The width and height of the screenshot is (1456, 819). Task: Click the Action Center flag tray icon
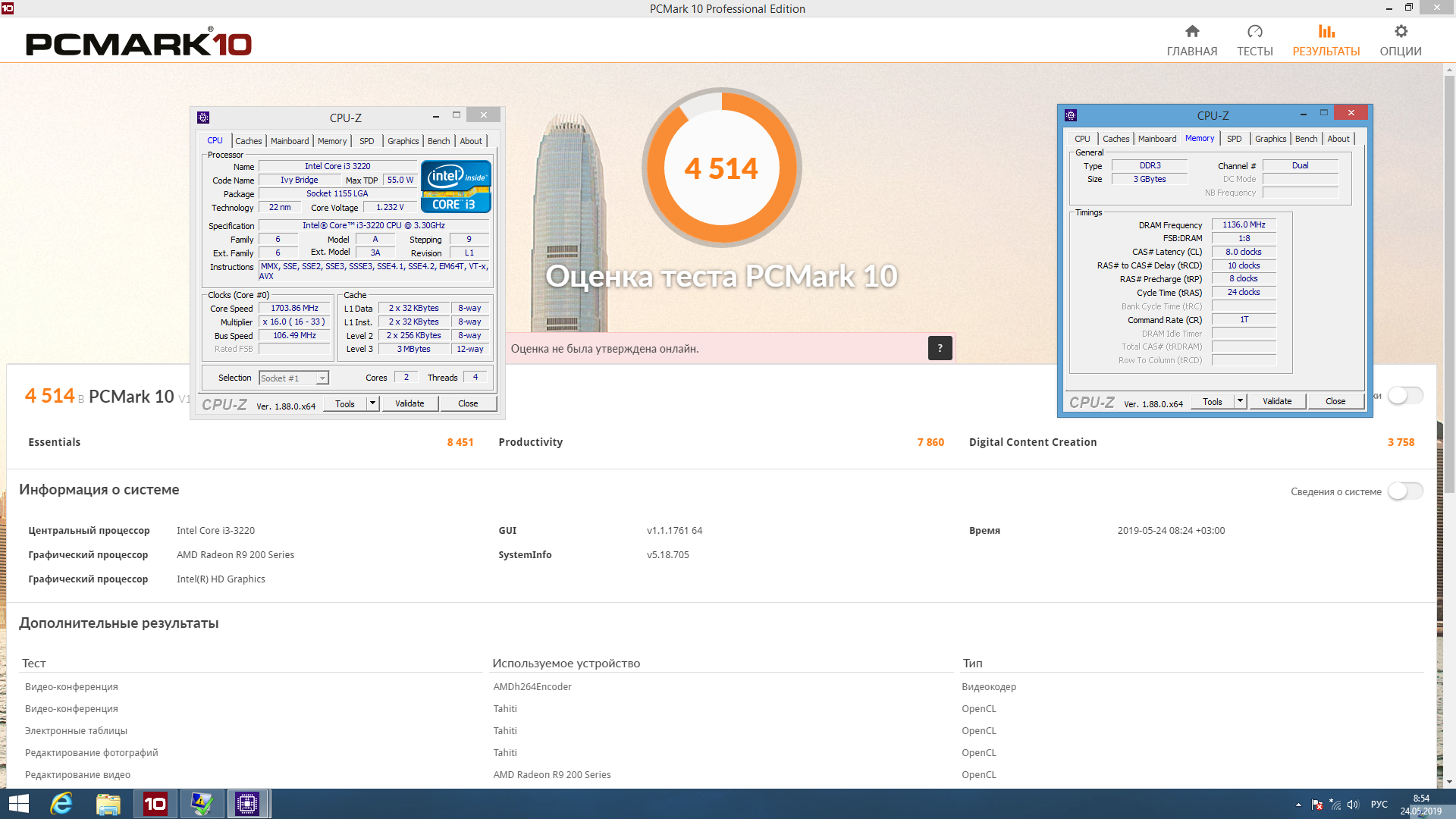(x=1317, y=805)
